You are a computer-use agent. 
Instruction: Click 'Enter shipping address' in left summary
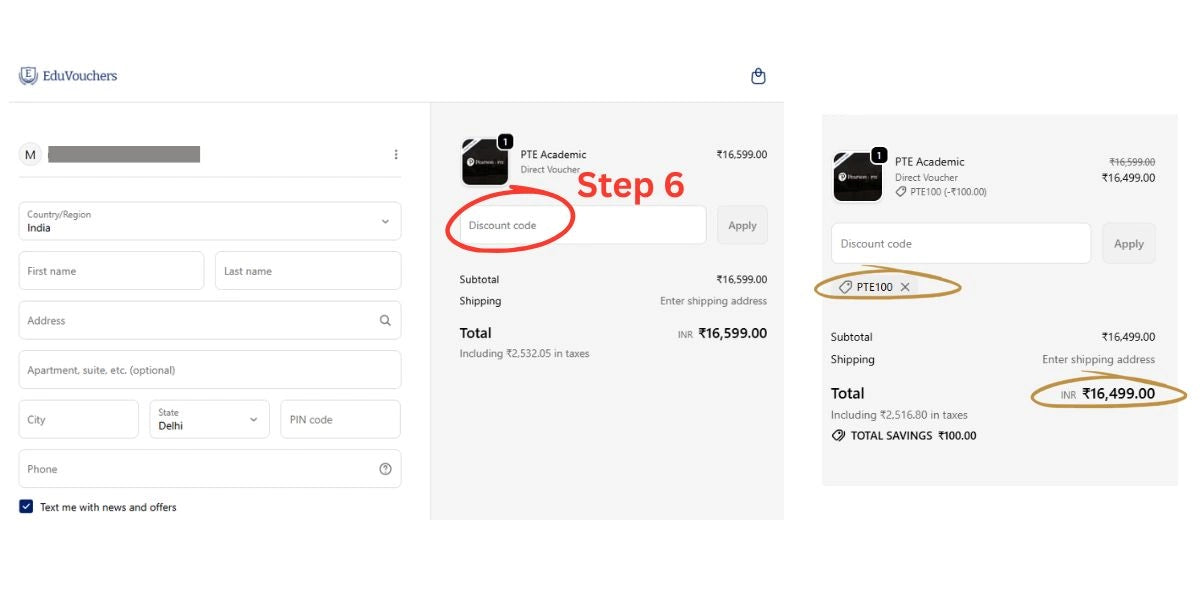tap(713, 301)
